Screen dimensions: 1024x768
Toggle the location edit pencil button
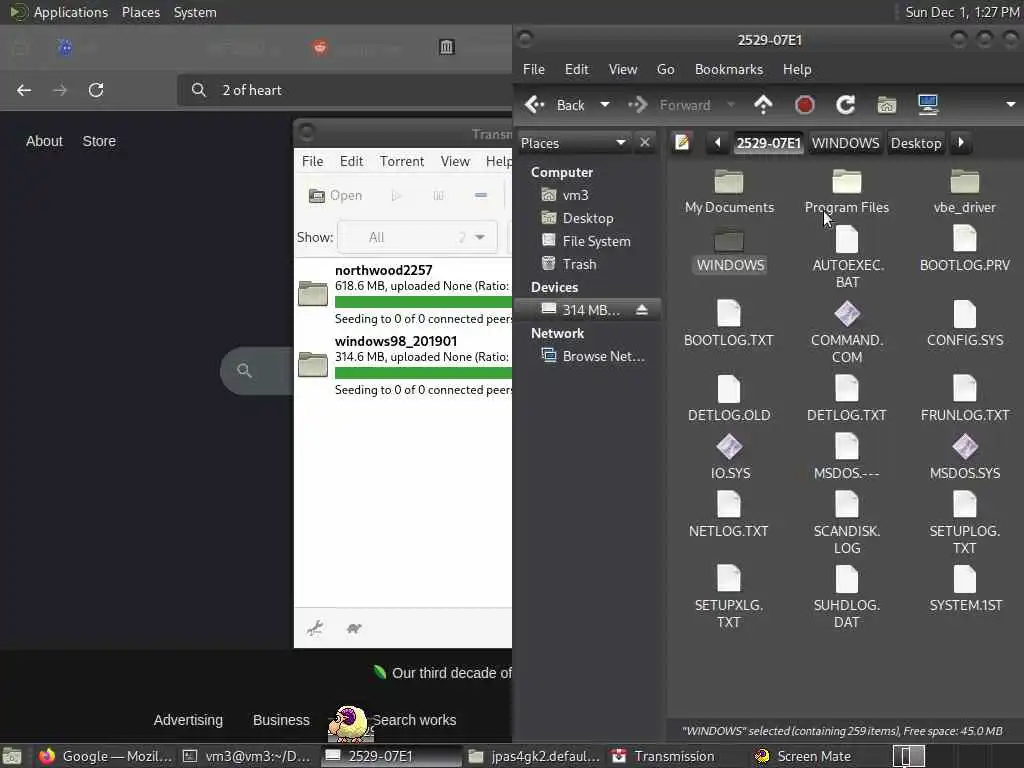[x=682, y=142]
